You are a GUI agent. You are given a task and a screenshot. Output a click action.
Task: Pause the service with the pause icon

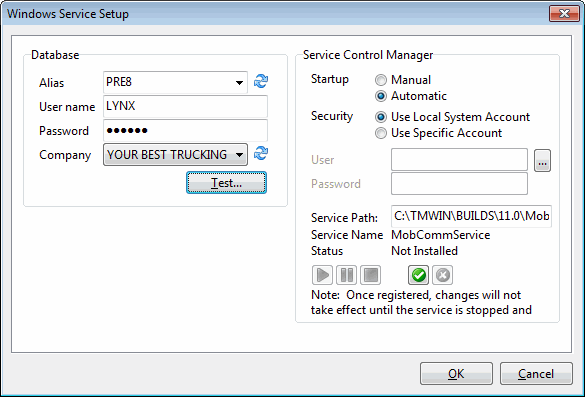tap(346, 275)
